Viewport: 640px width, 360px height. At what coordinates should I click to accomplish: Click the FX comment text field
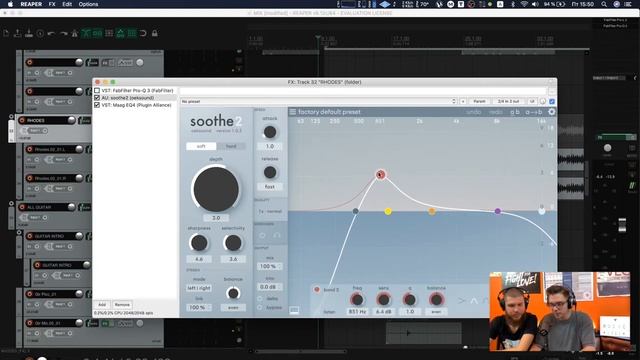[362, 91]
